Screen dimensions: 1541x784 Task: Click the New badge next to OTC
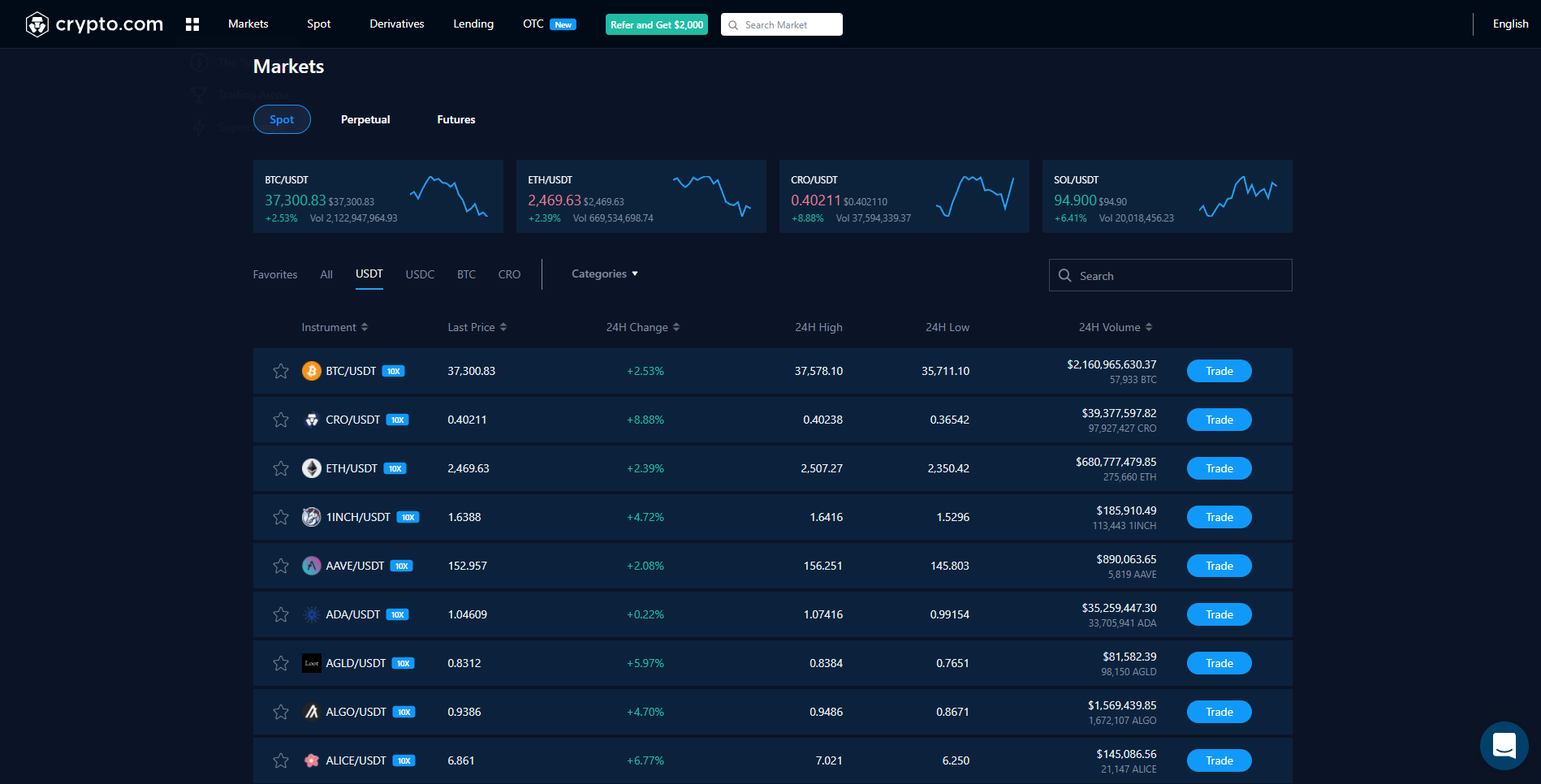563,24
